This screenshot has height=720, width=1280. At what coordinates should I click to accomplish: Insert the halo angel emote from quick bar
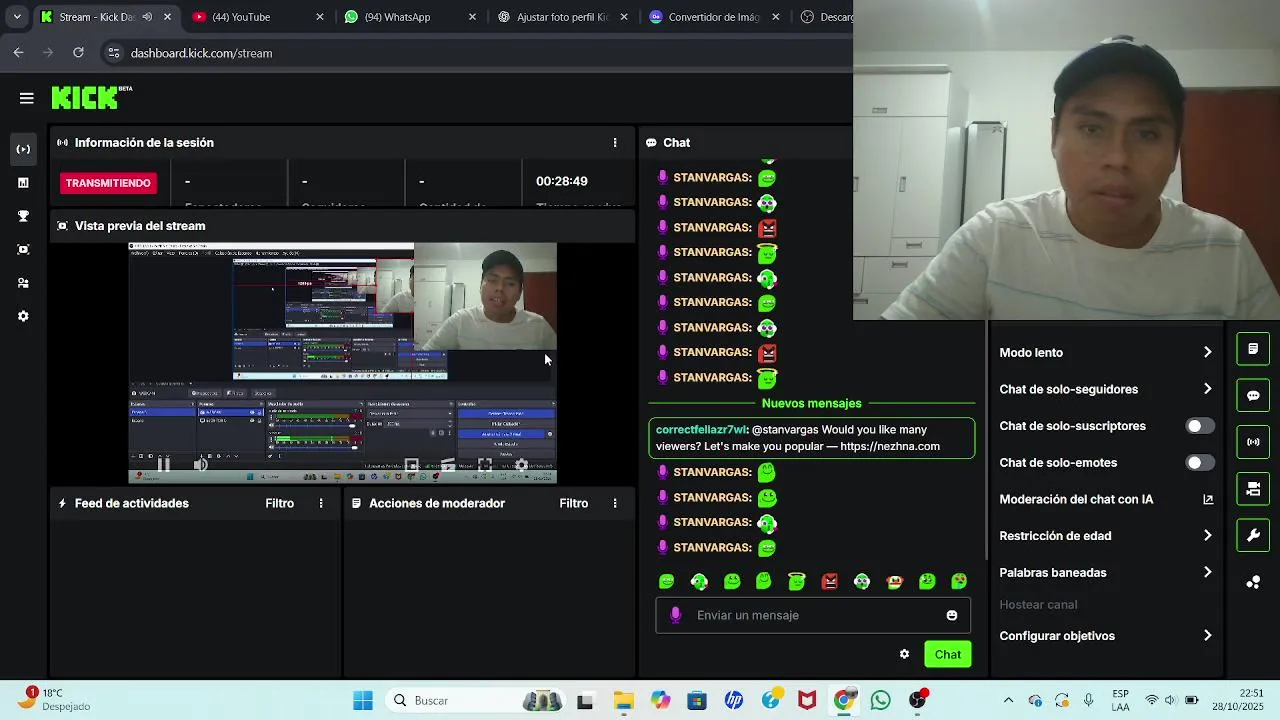796,582
